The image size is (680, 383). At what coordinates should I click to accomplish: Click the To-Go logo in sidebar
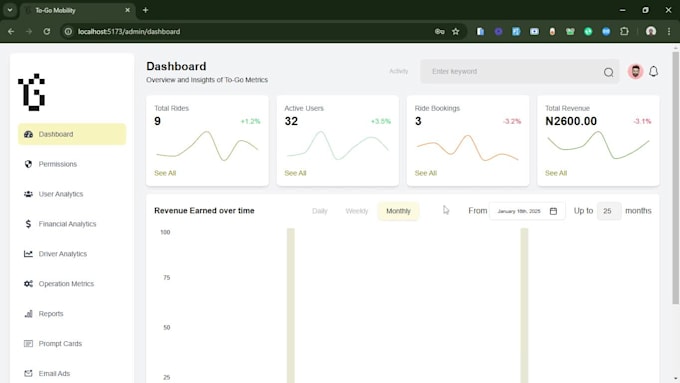point(32,92)
